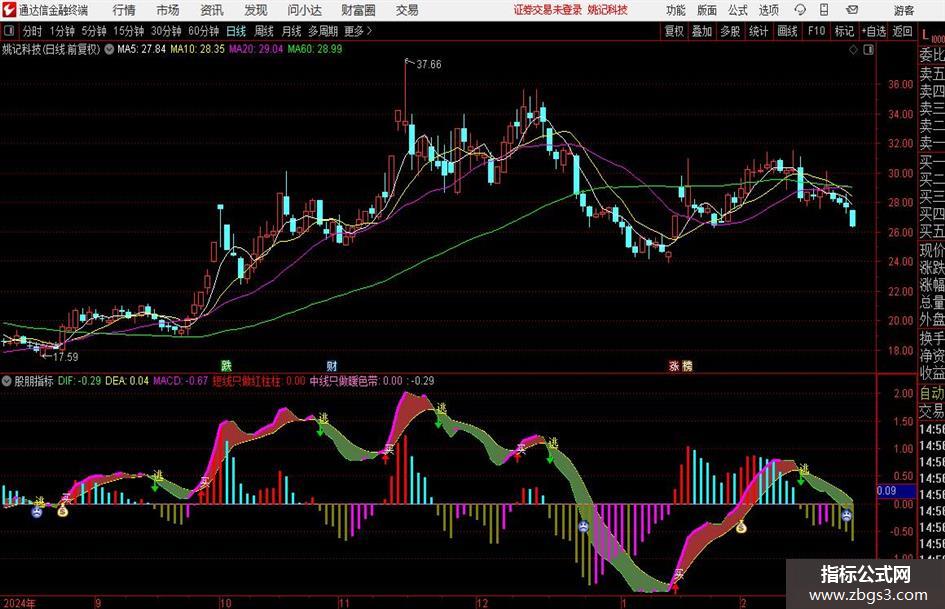
Task: Click the 财 marker below the price chart
Action: [x=331, y=365]
